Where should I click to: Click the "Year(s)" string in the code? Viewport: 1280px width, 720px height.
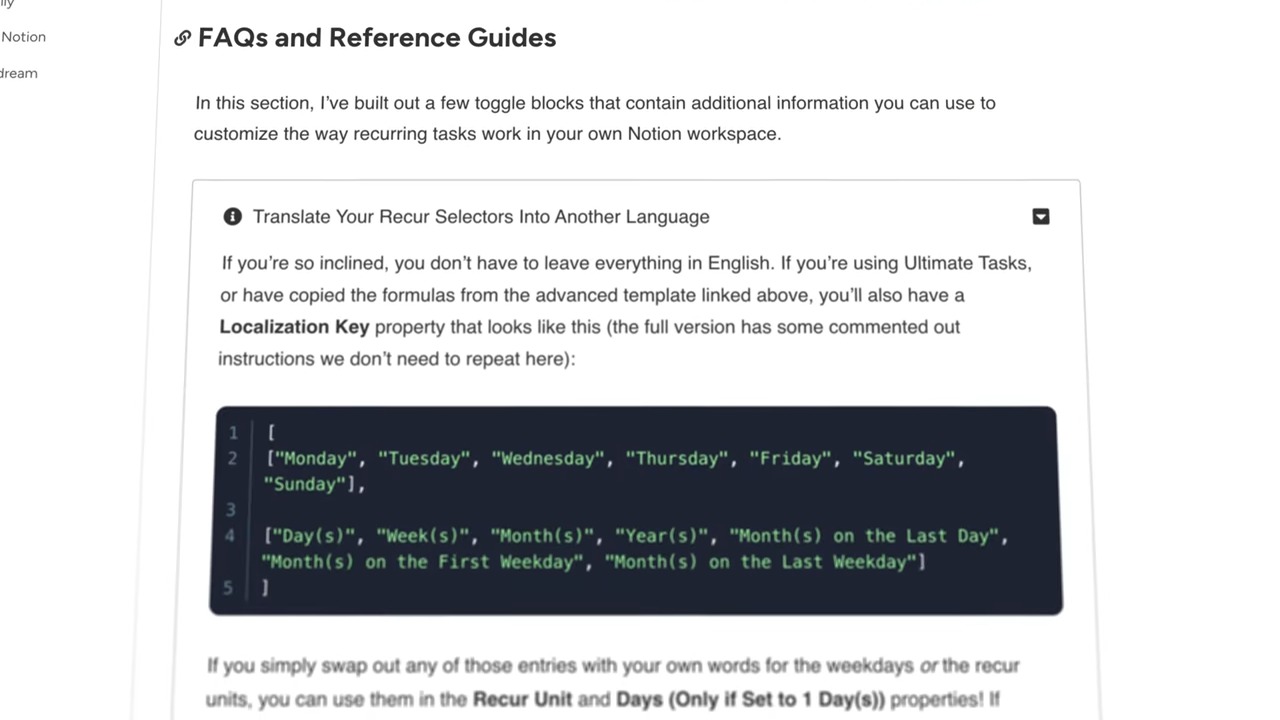pos(661,536)
